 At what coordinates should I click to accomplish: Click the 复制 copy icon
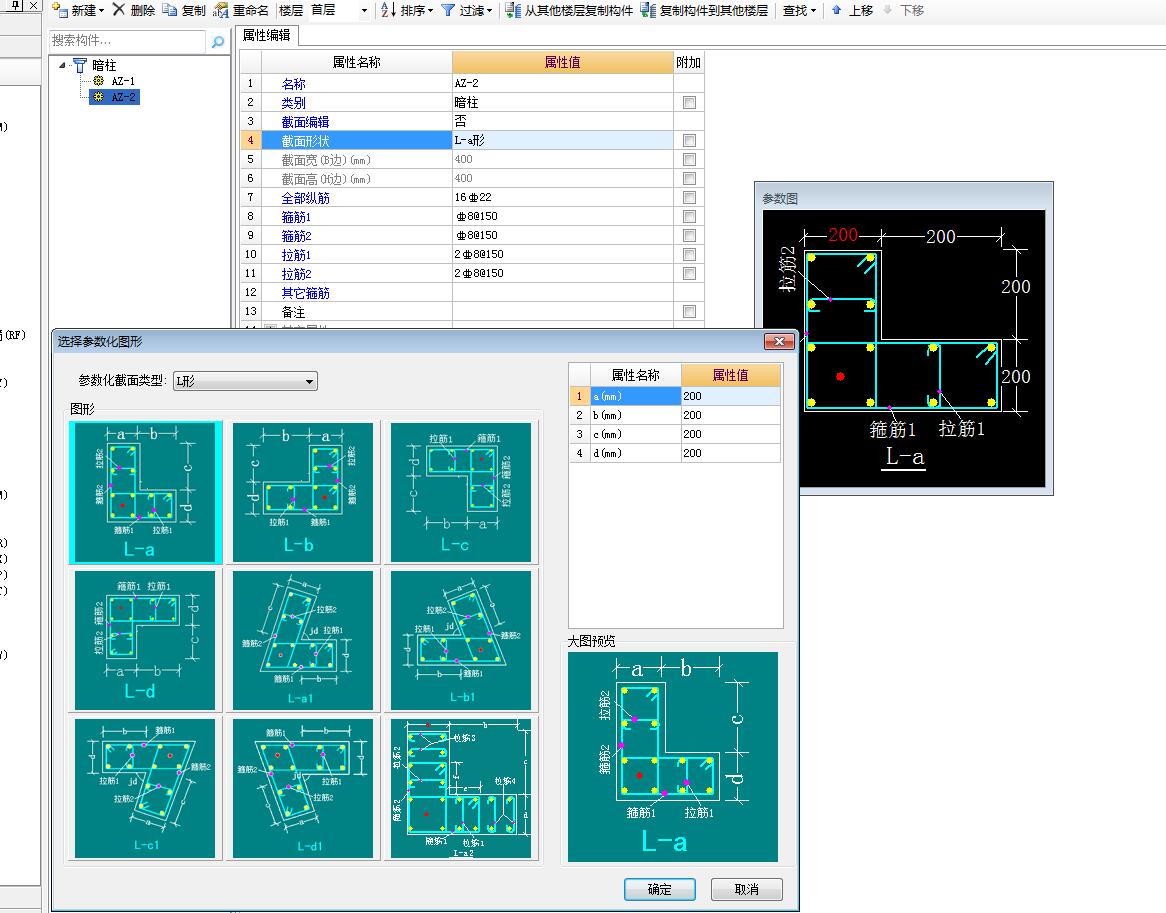[x=170, y=10]
